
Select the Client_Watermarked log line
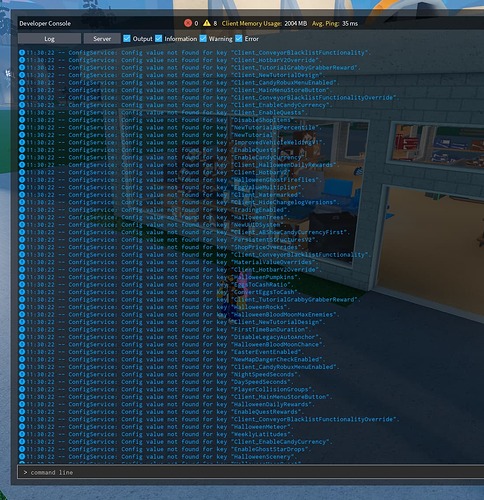(161, 195)
